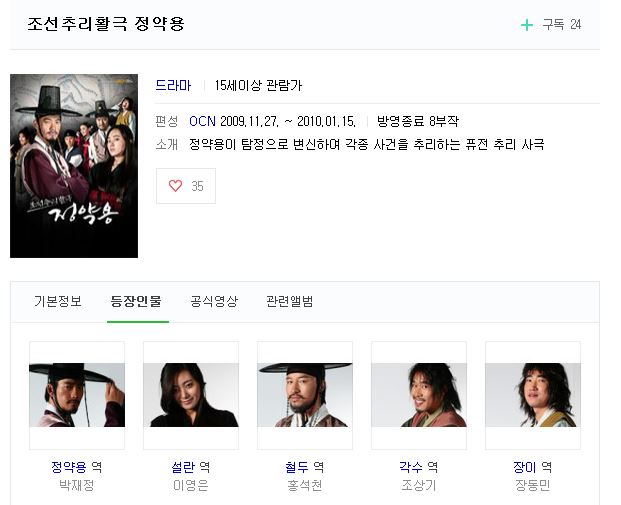Open actor 홍석천 name
This screenshot has height=505, width=621.
pyautogui.click(x=305, y=485)
